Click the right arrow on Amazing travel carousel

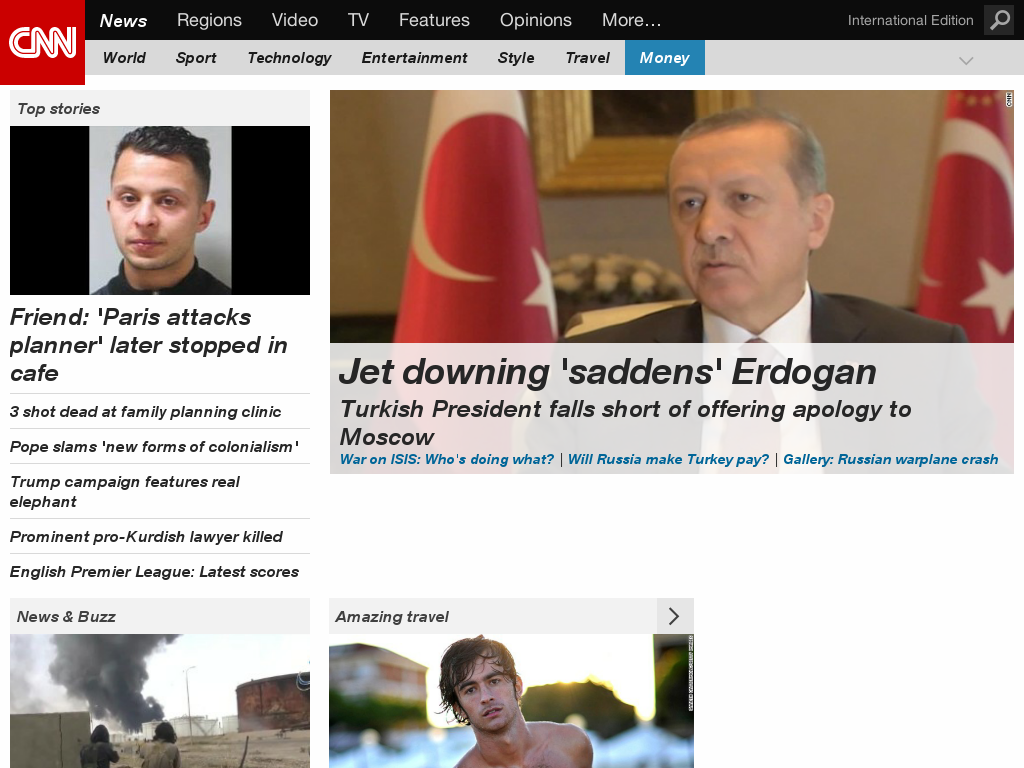(x=675, y=616)
